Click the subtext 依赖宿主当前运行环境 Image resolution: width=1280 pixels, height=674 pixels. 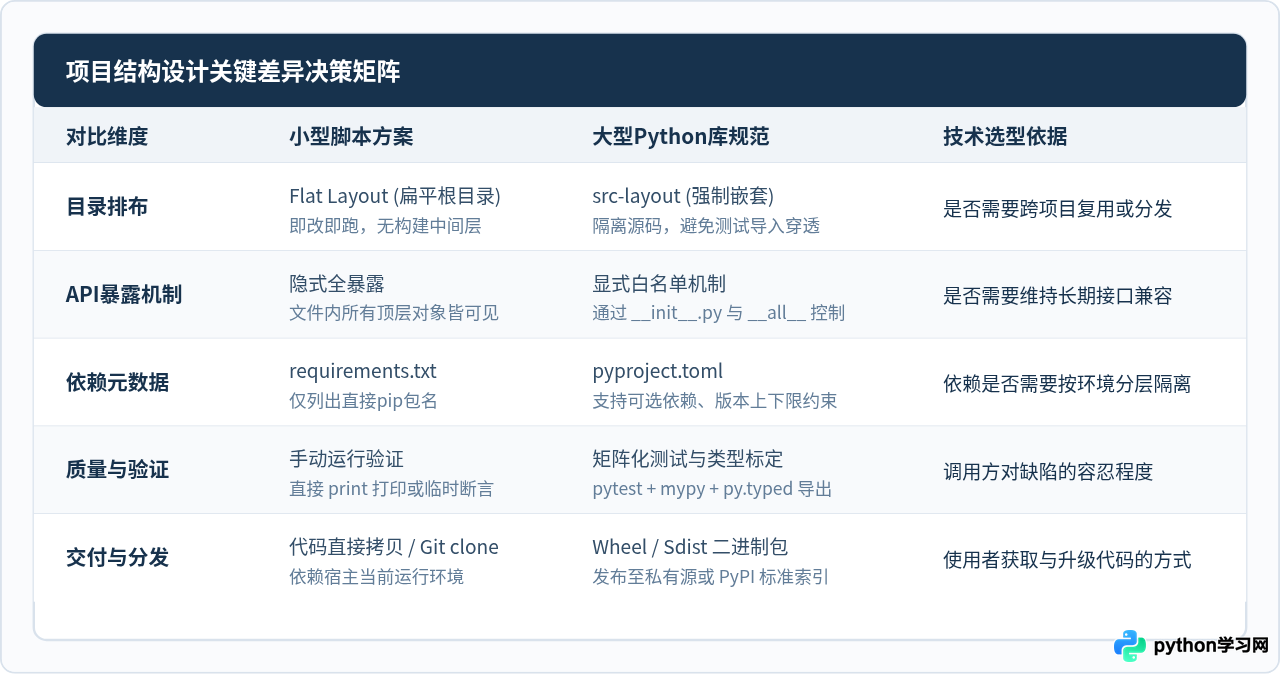376,577
